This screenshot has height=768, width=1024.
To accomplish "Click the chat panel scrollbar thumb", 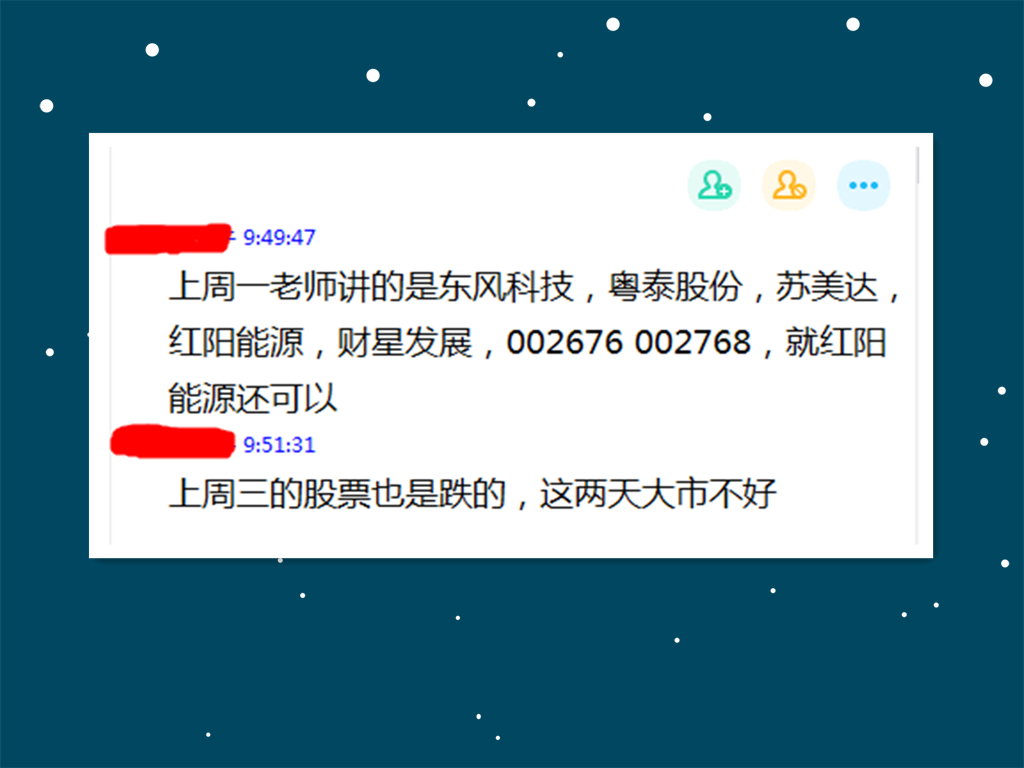I will coord(918,165).
